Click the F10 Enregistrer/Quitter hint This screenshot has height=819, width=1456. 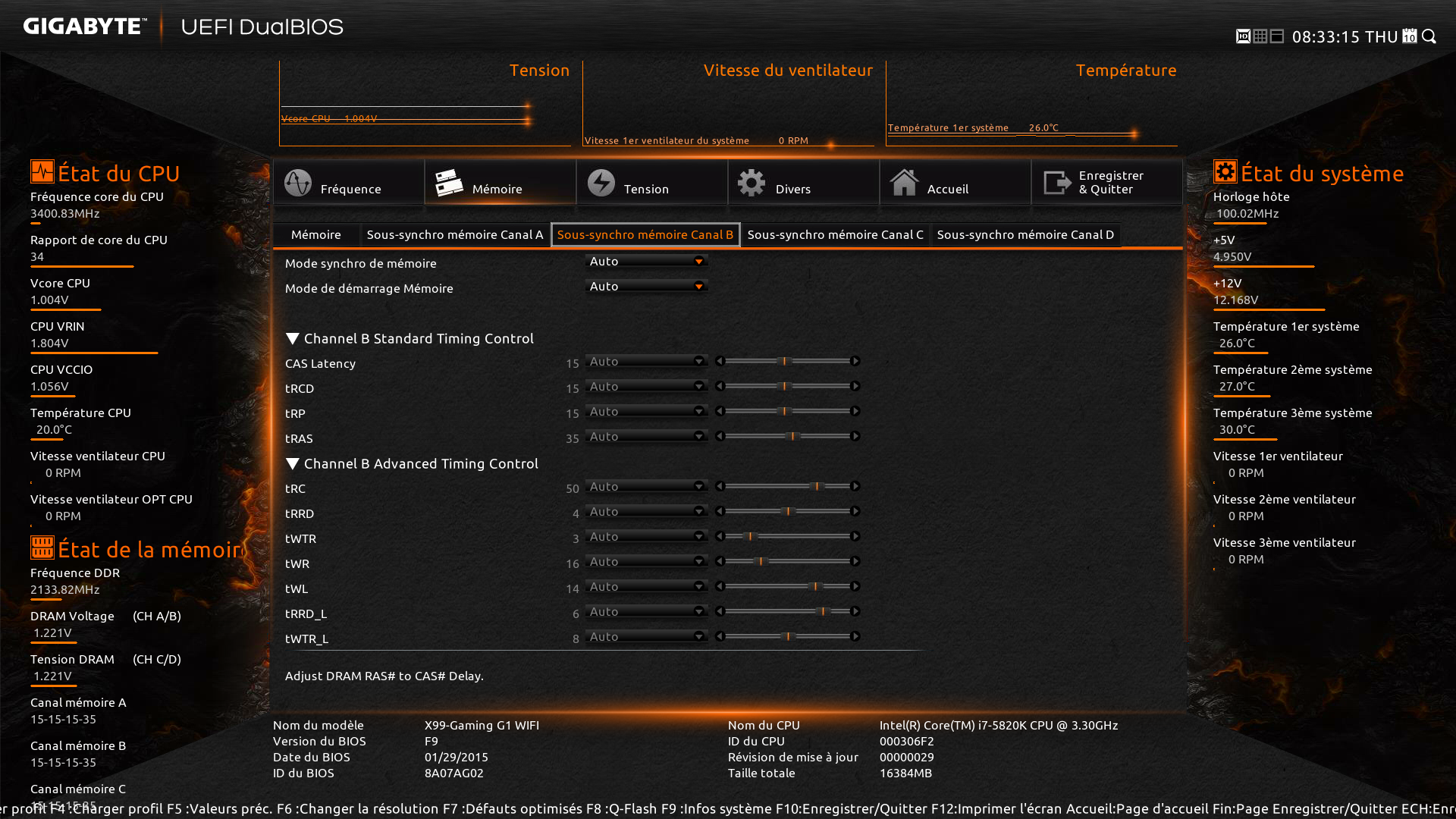click(851, 808)
